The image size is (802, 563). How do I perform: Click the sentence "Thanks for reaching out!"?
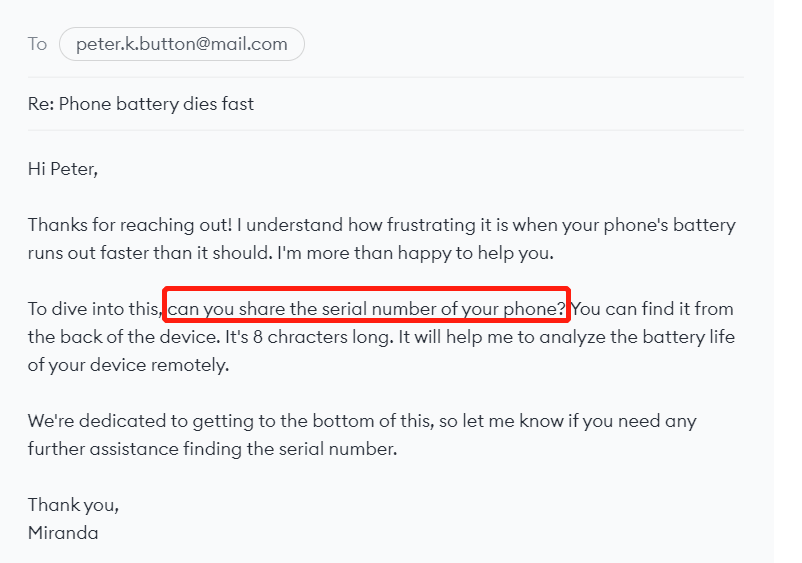pos(130,225)
